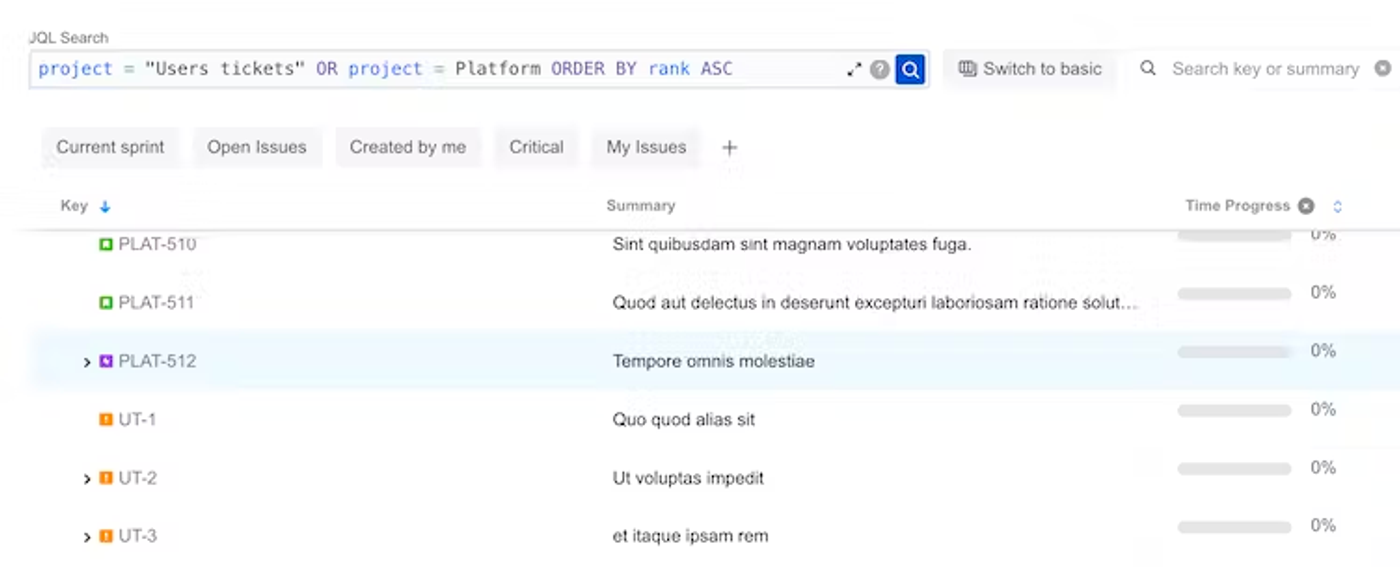This screenshot has width=1400, height=568.
Task: Clear the search key or summary field
Action: pyautogui.click(x=1382, y=69)
